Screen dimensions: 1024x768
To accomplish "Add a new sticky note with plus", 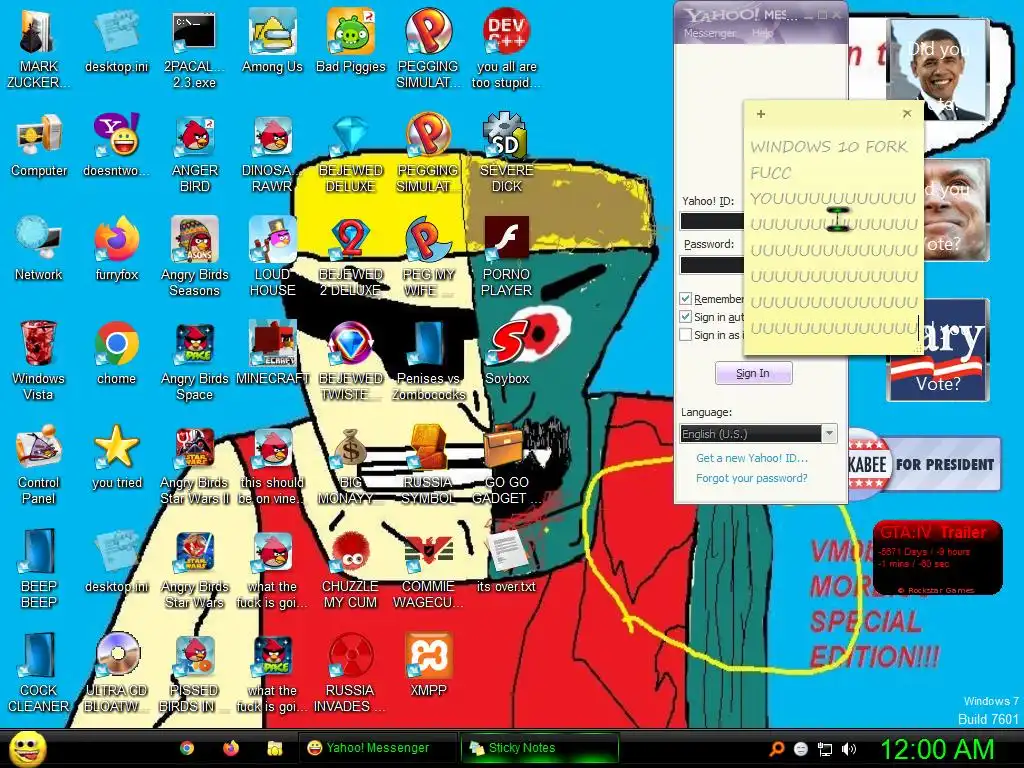I will click(x=761, y=114).
